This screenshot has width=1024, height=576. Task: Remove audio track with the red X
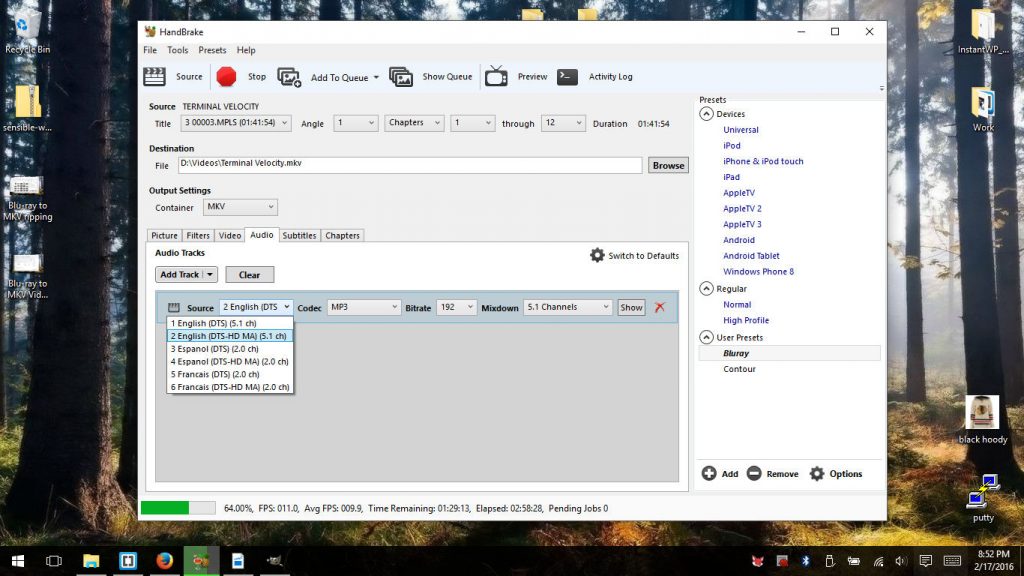pyautogui.click(x=660, y=307)
